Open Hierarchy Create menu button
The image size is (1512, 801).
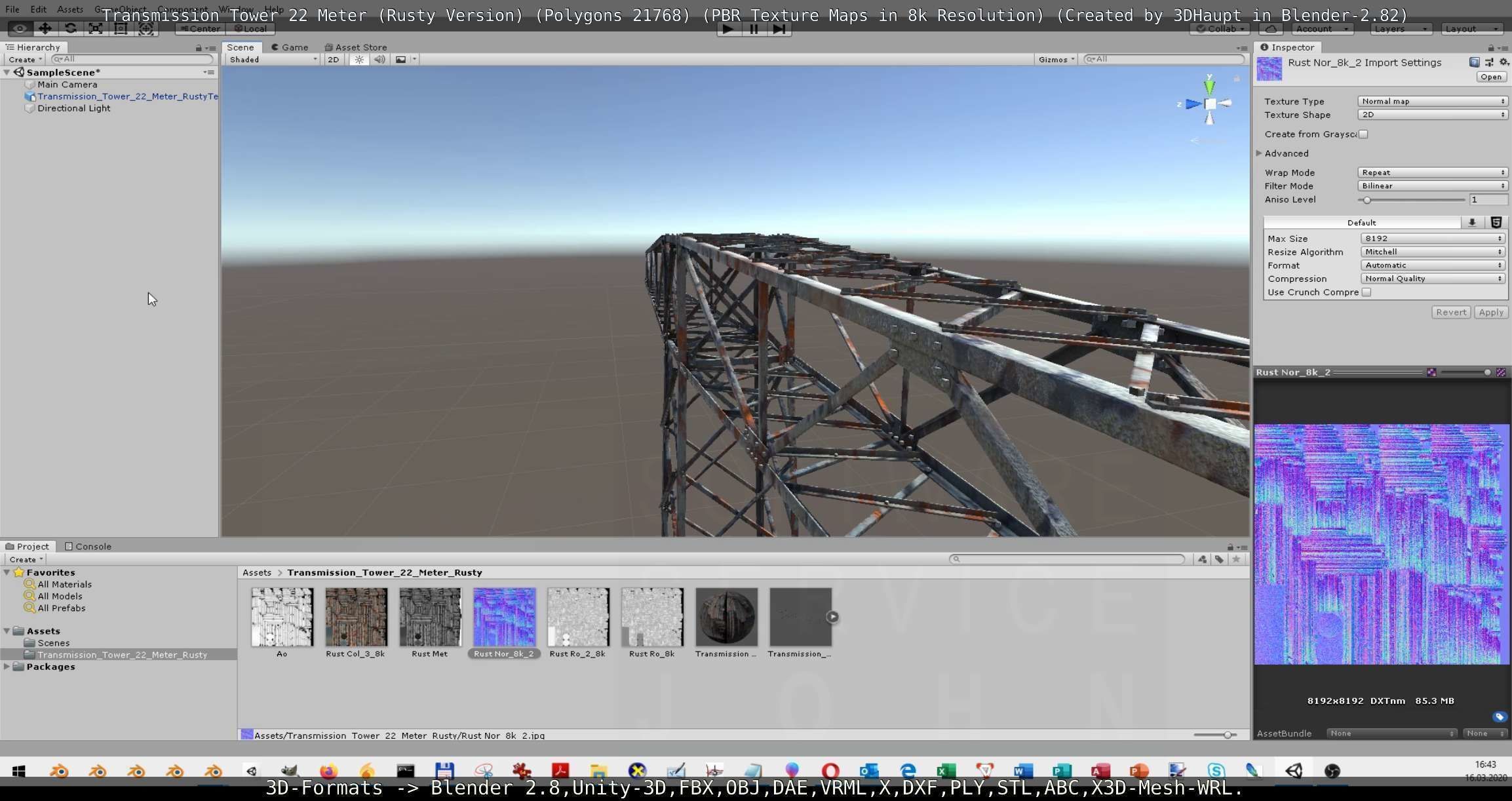[26, 60]
